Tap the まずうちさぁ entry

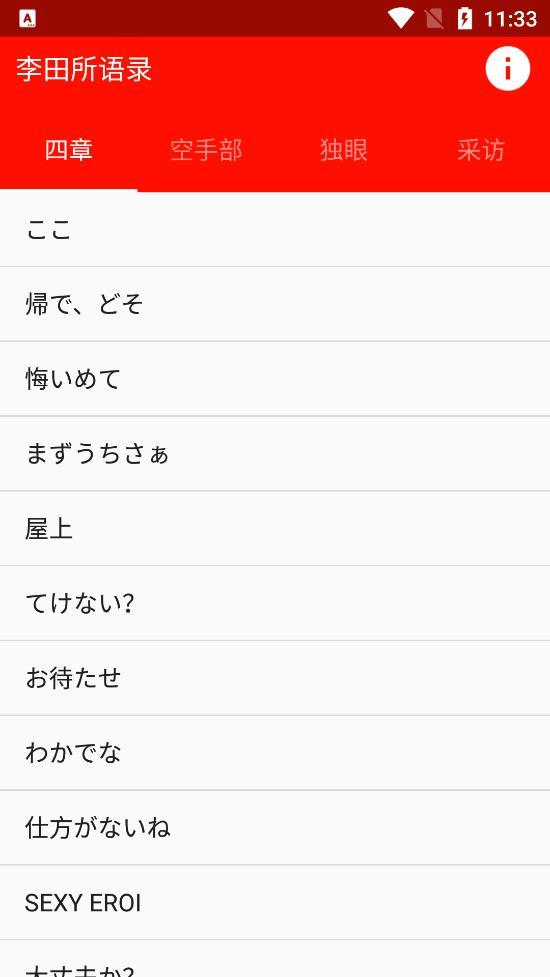point(275,454)
